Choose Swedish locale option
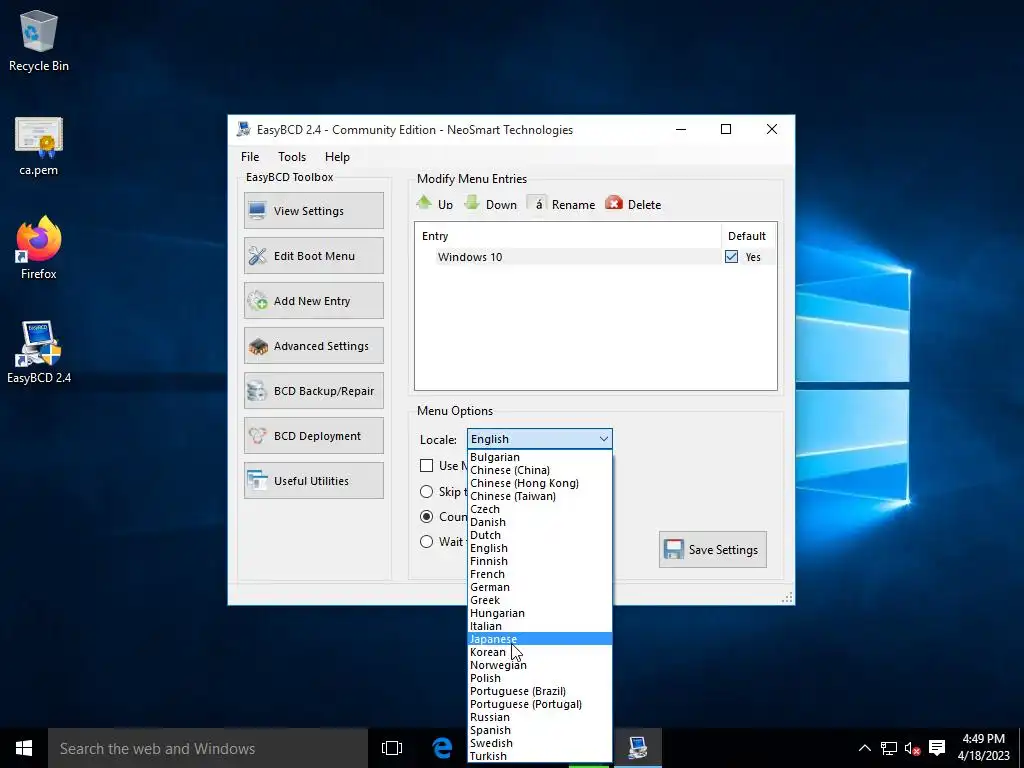1024x768 pixels. coord(540,743)
